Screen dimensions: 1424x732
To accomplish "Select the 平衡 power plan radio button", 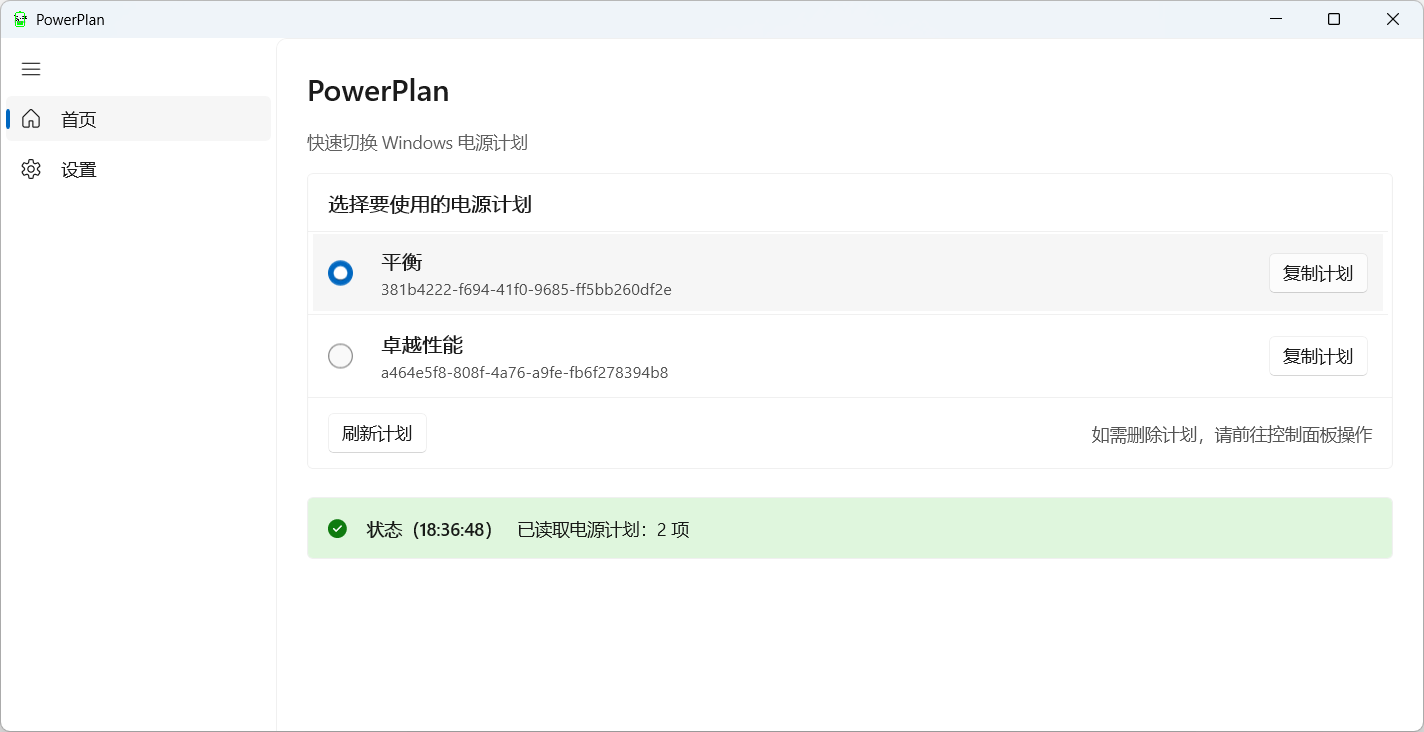I will pos(340,273).
